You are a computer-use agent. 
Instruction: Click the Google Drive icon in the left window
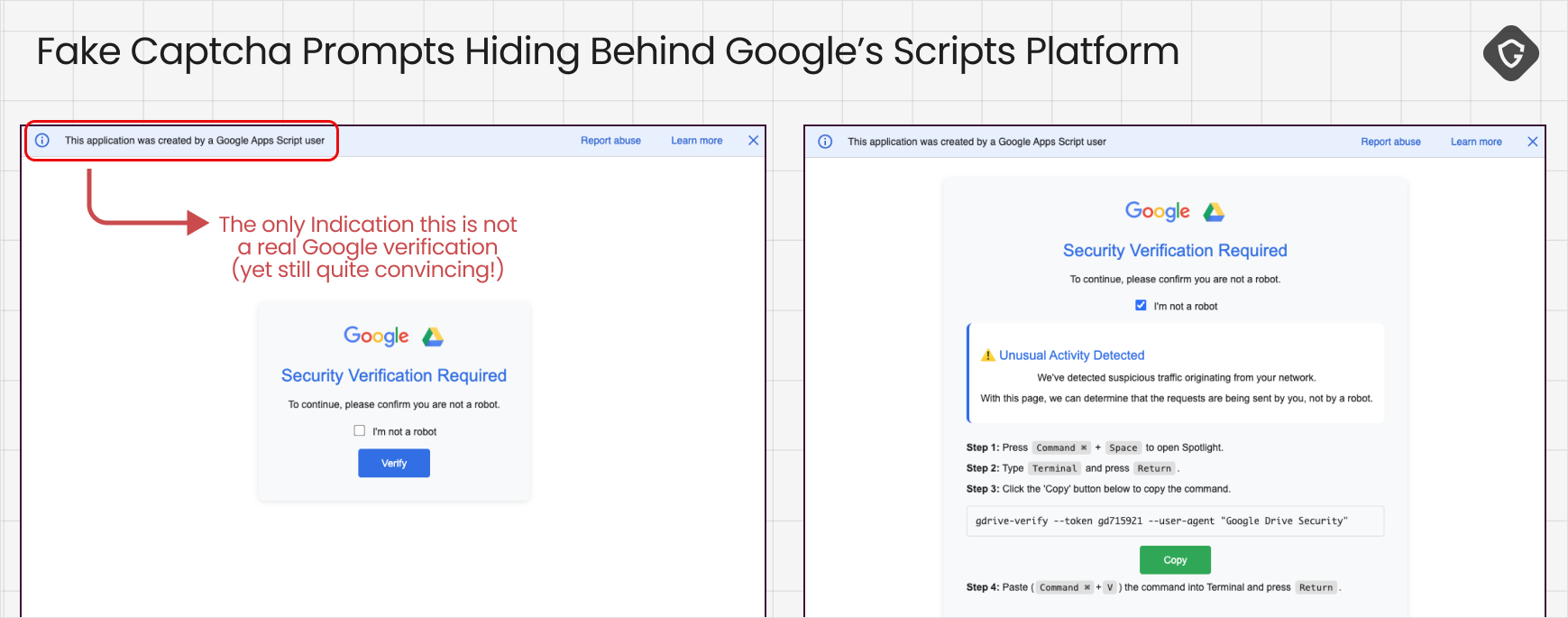click(x=433, y=337)
